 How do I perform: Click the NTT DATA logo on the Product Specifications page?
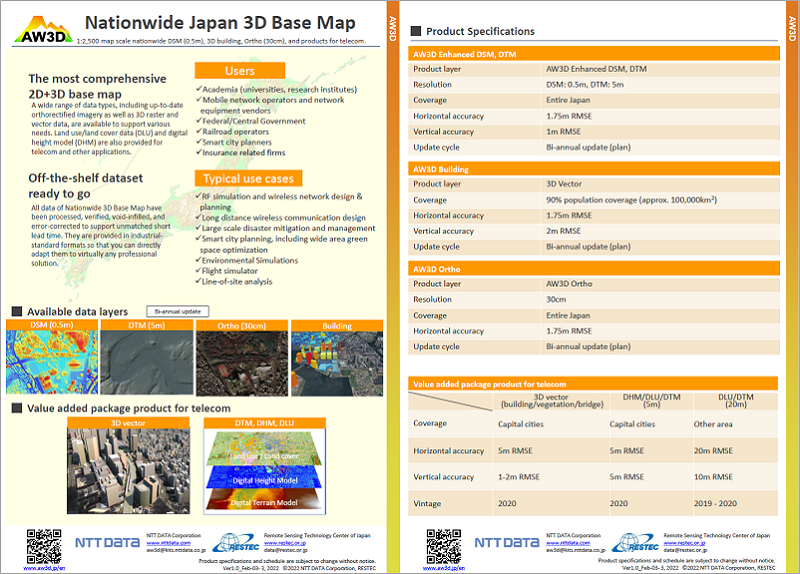(507, 543)
